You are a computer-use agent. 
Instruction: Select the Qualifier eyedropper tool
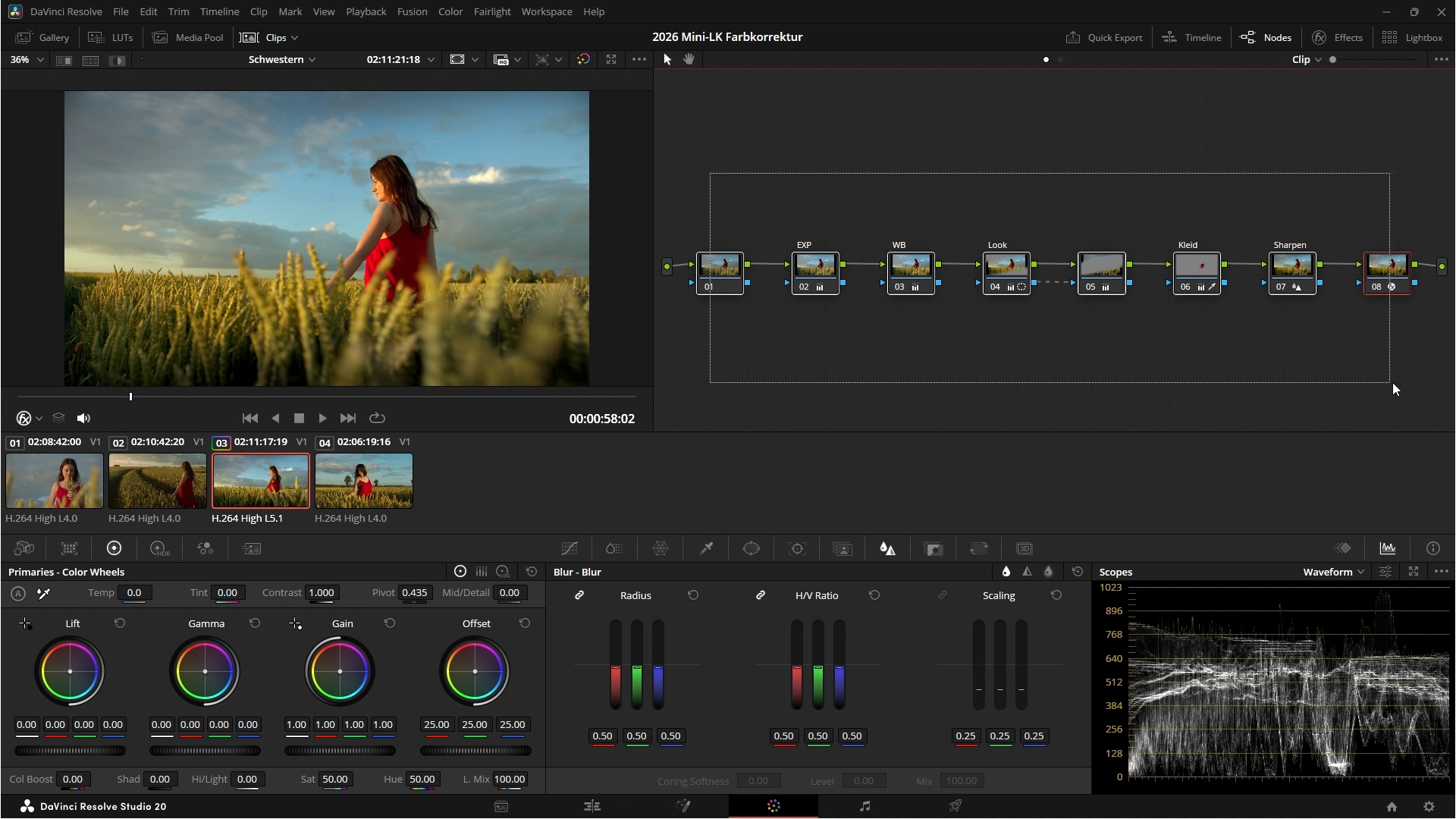tap(706, 548)
